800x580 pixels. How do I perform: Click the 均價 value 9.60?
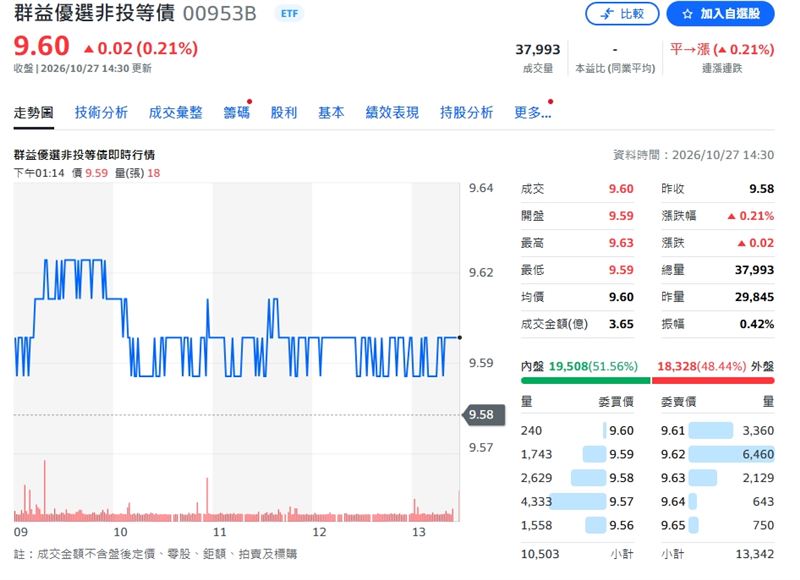(x=621, y=297)
